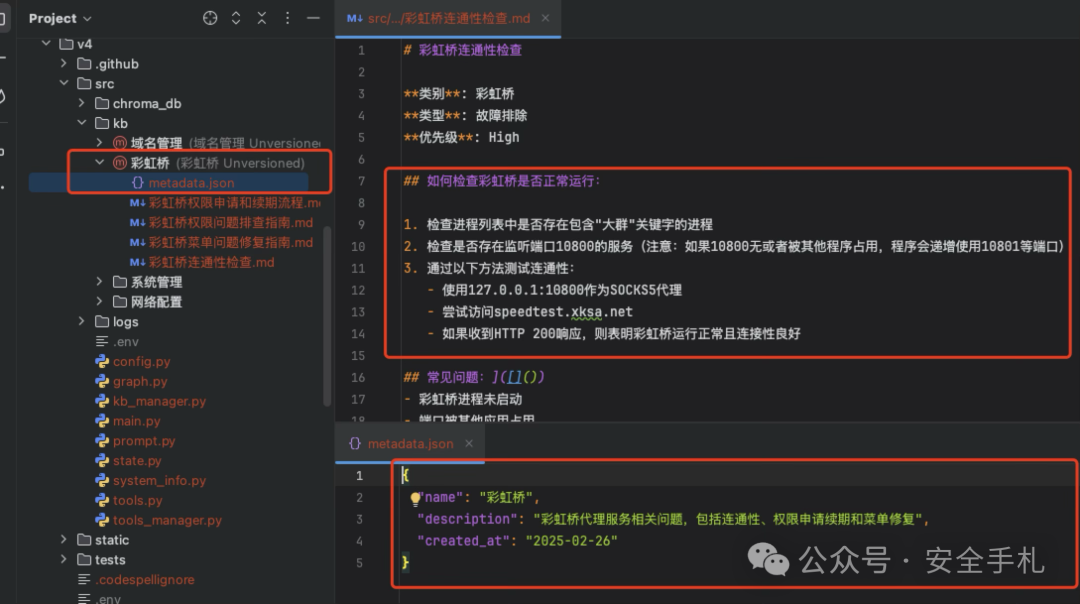Click the Python icon next to main.py
The height and width of the screenshot is (604, 1080).
pos(101,421)
